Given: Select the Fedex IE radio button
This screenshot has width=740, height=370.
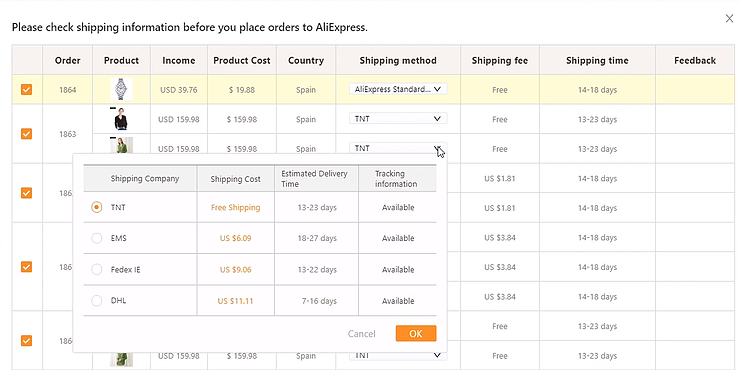Looking at the screenshot, I should click(x=97, y=269).
